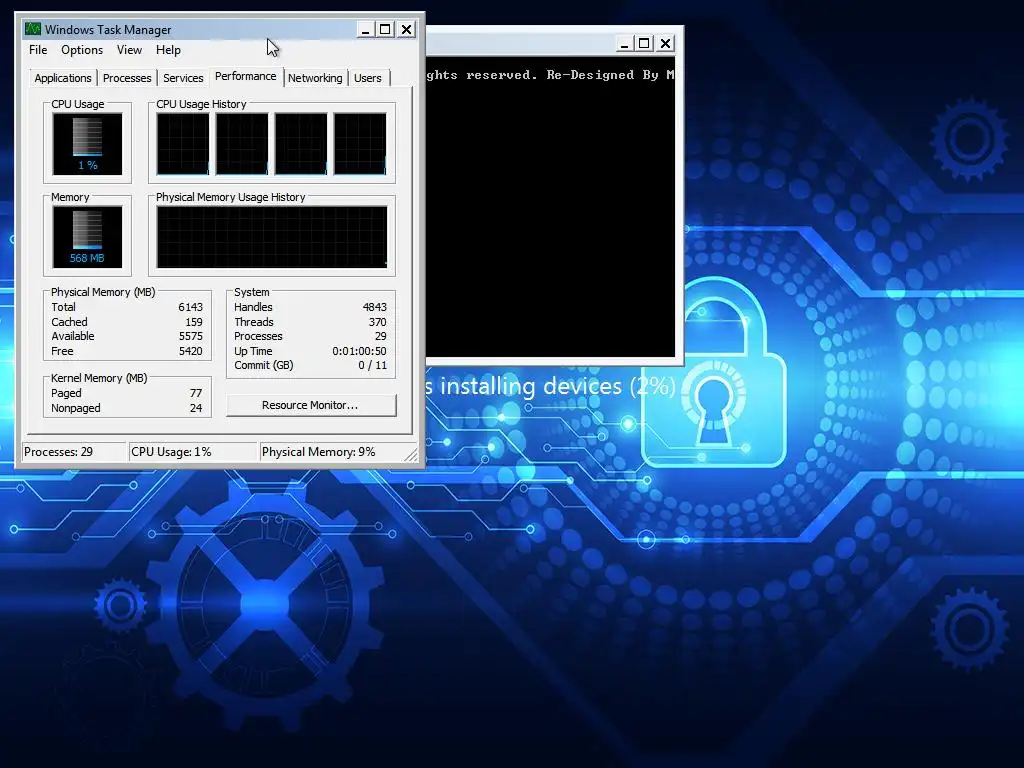The width and height of the screenshot is (1024, 768).
Task: Click the first CPU Usage History graph
Action: click(183, 144)
